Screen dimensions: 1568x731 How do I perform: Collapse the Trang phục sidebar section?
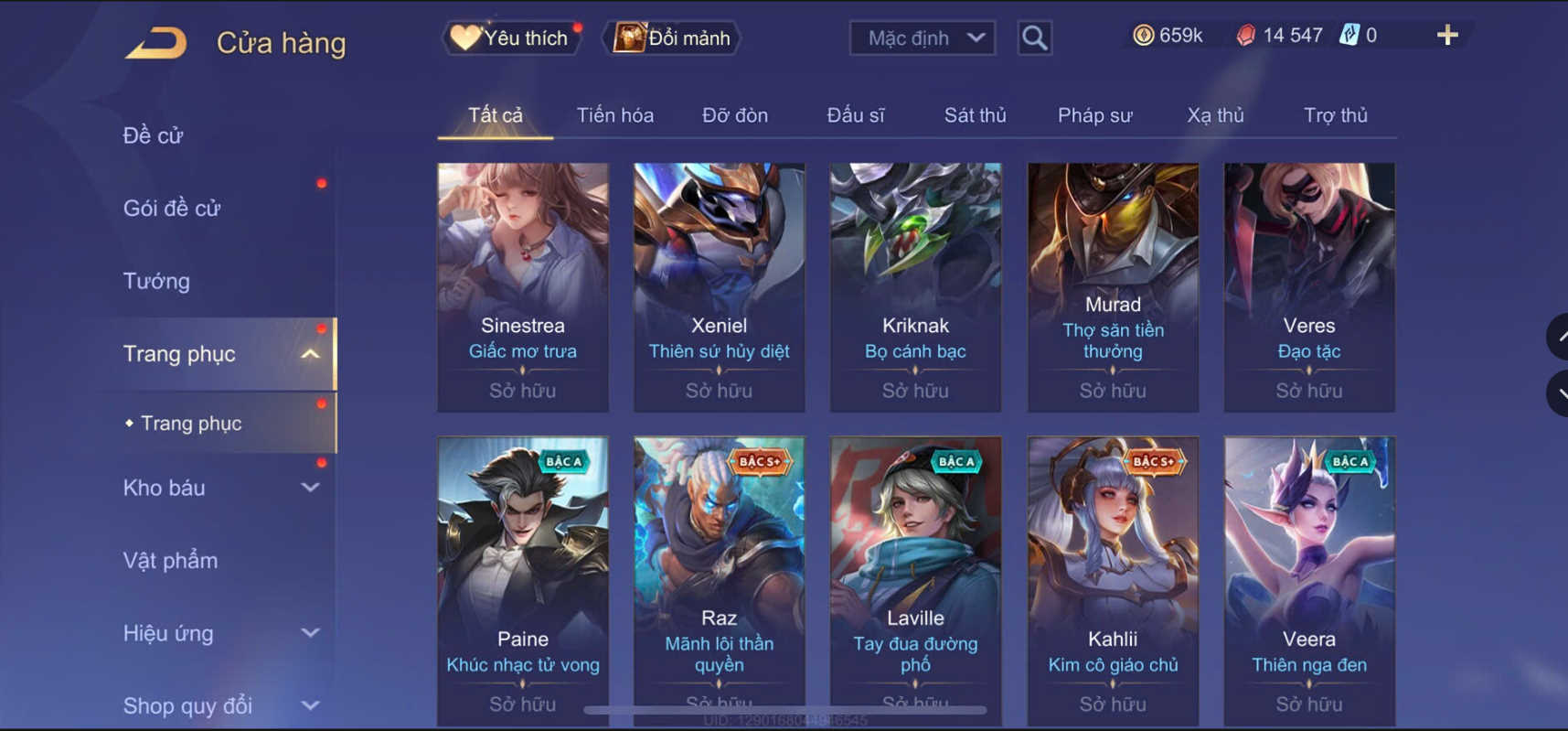tap(311, 354)
